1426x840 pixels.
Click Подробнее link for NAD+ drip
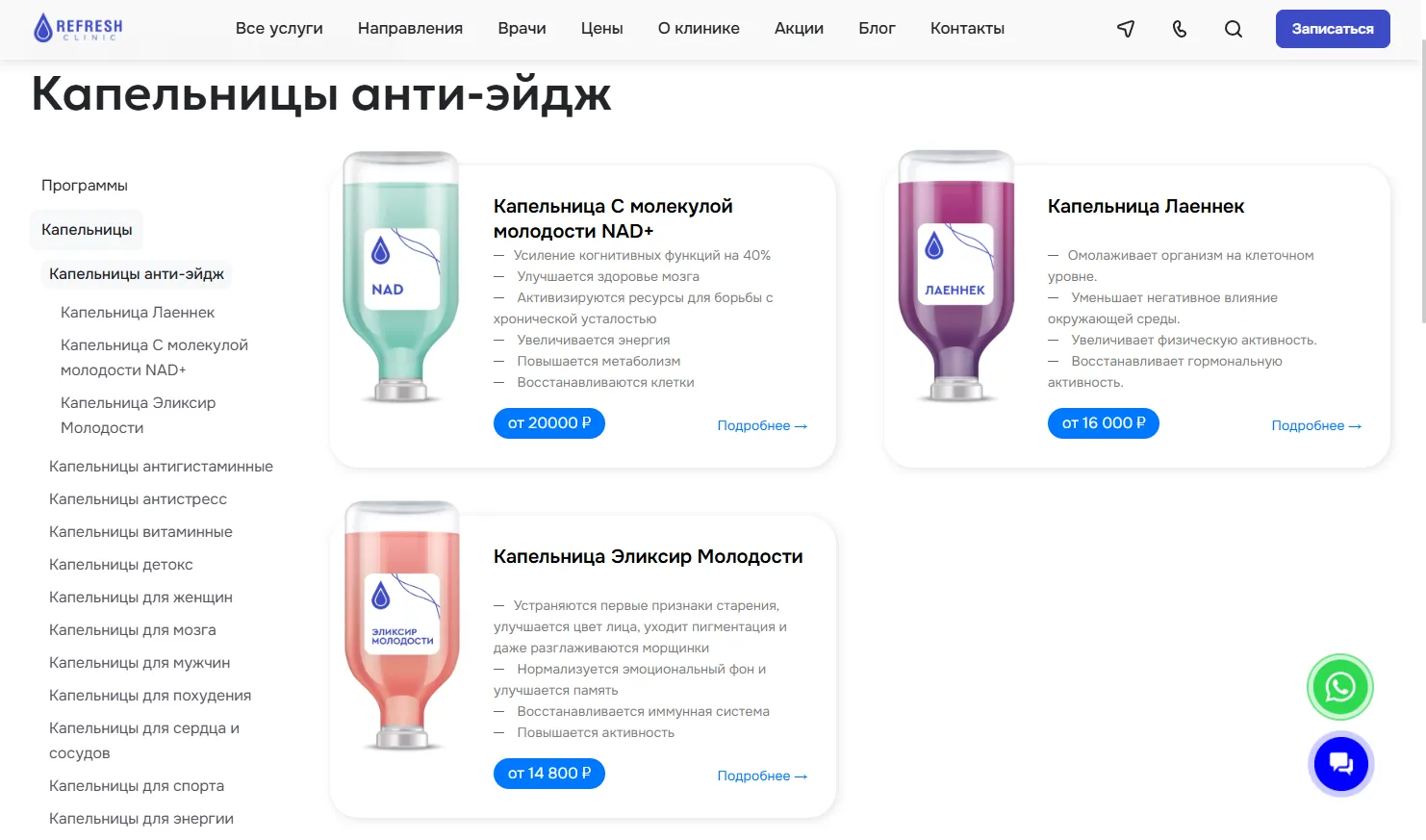coord(762,425)
